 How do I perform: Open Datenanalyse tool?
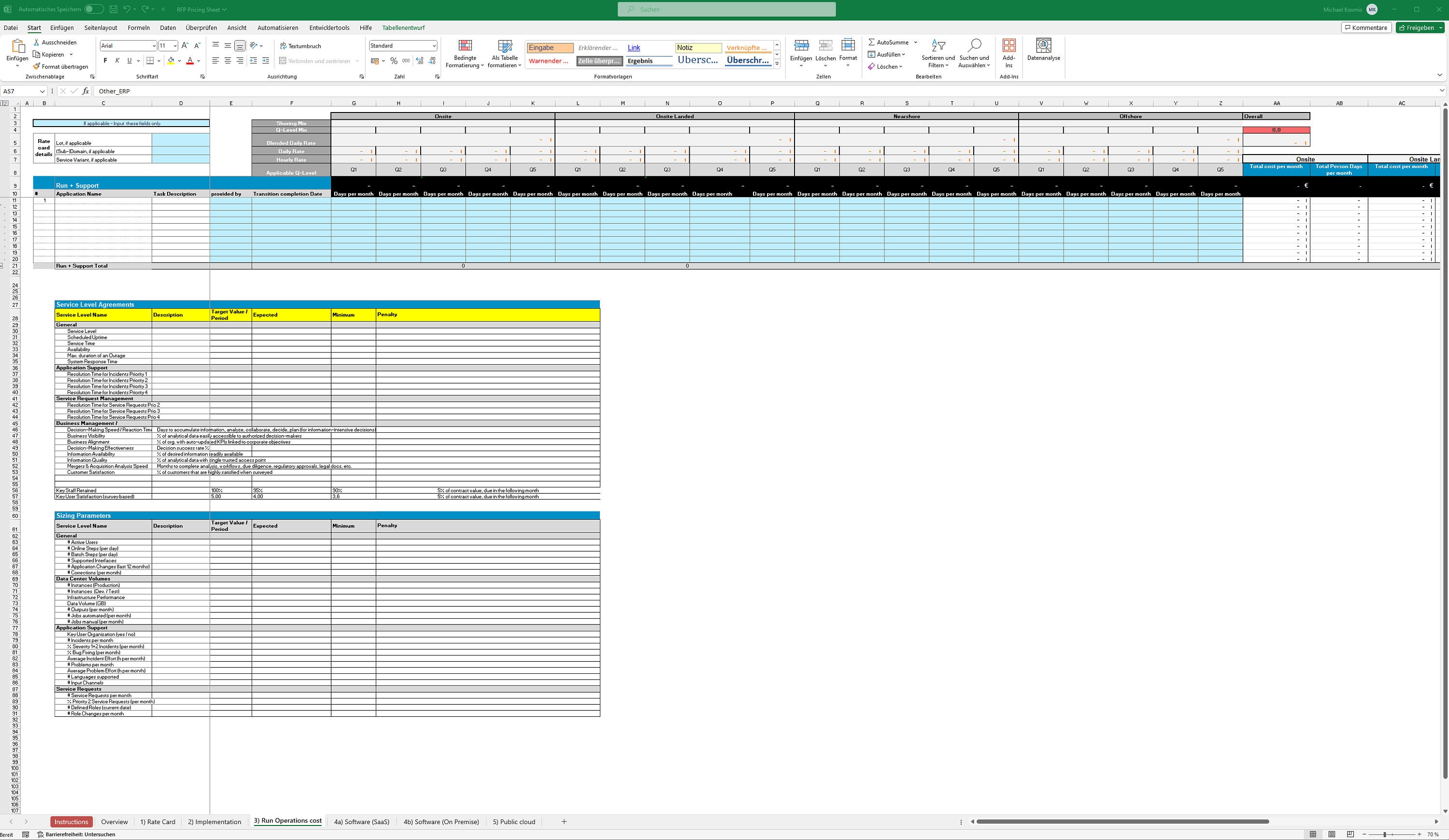pos(1044,49)
